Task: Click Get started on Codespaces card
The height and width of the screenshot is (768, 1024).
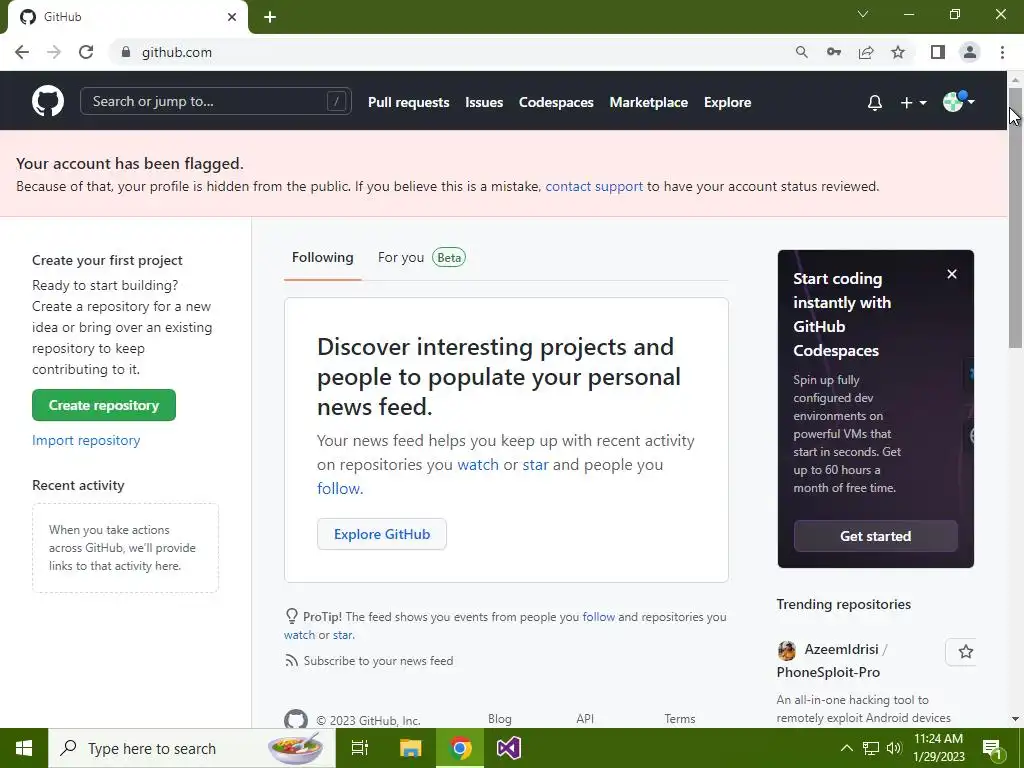Action: click(875, 536)
